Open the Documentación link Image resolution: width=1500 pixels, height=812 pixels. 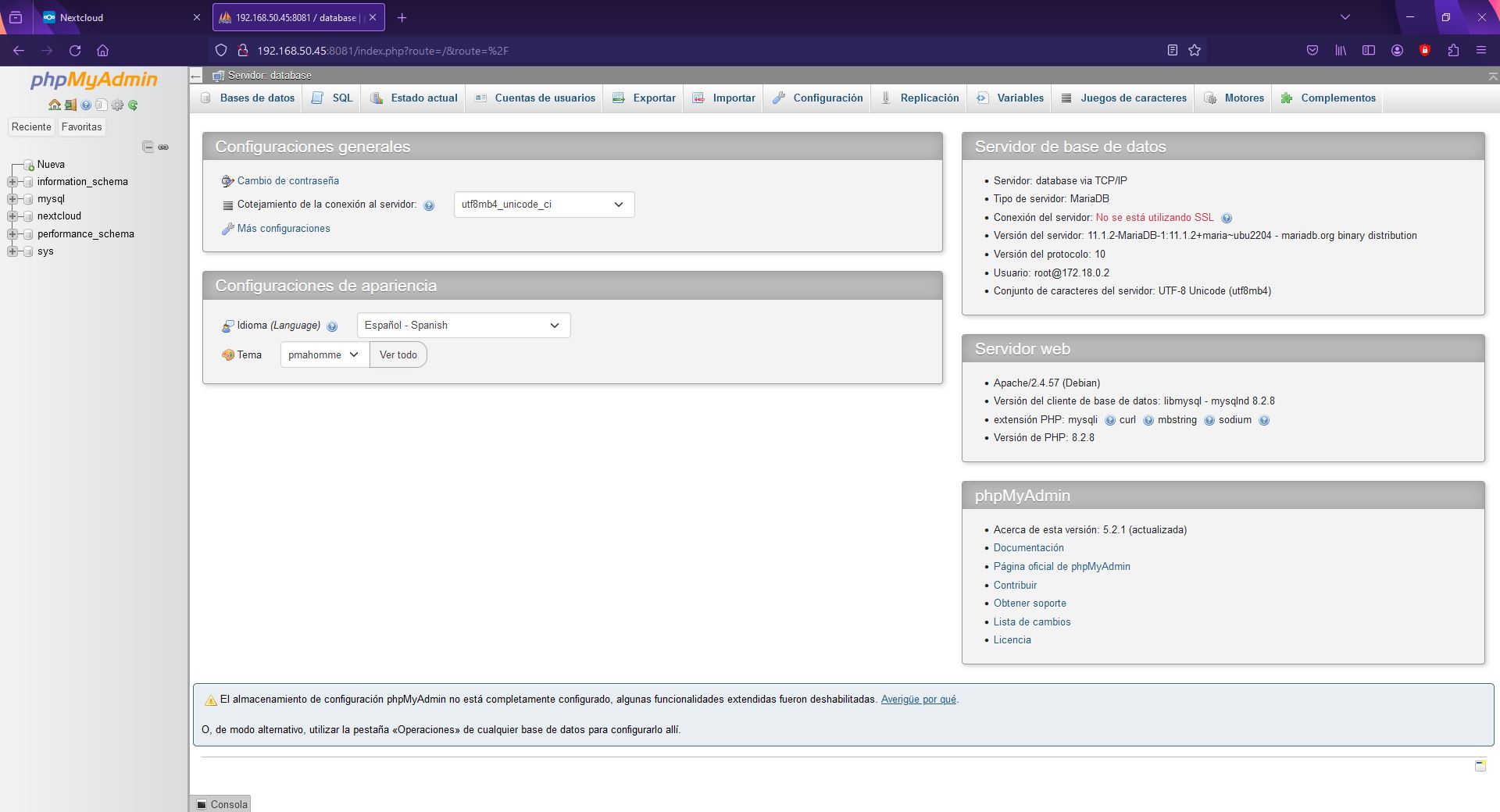point(1028,548)
